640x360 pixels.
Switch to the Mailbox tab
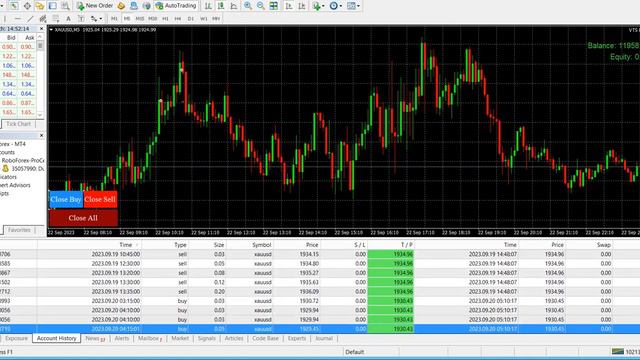click(150, 338)
